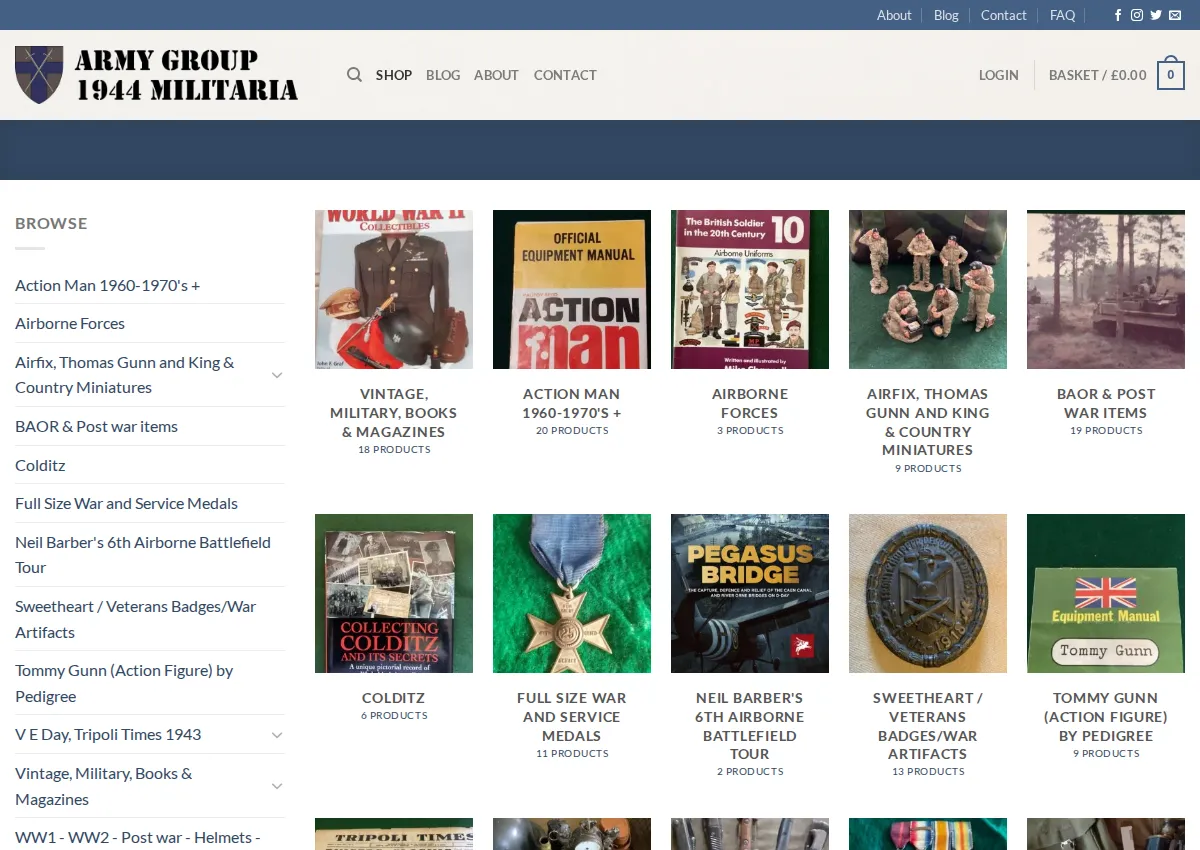Open the search magnifier icon

click(354, 75)
